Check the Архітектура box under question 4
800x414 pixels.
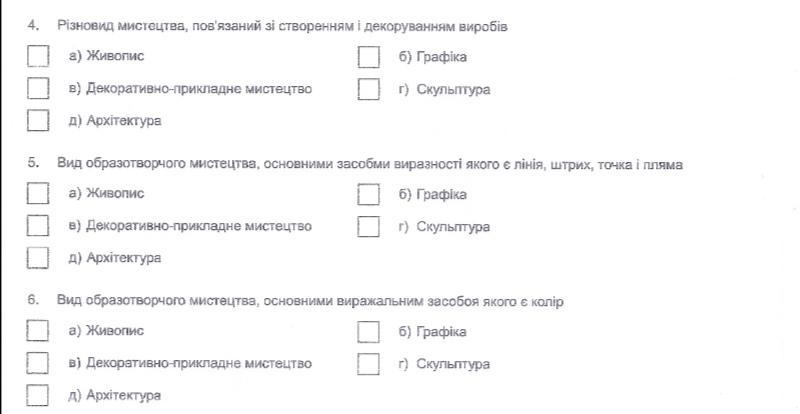tap(38, 120)
